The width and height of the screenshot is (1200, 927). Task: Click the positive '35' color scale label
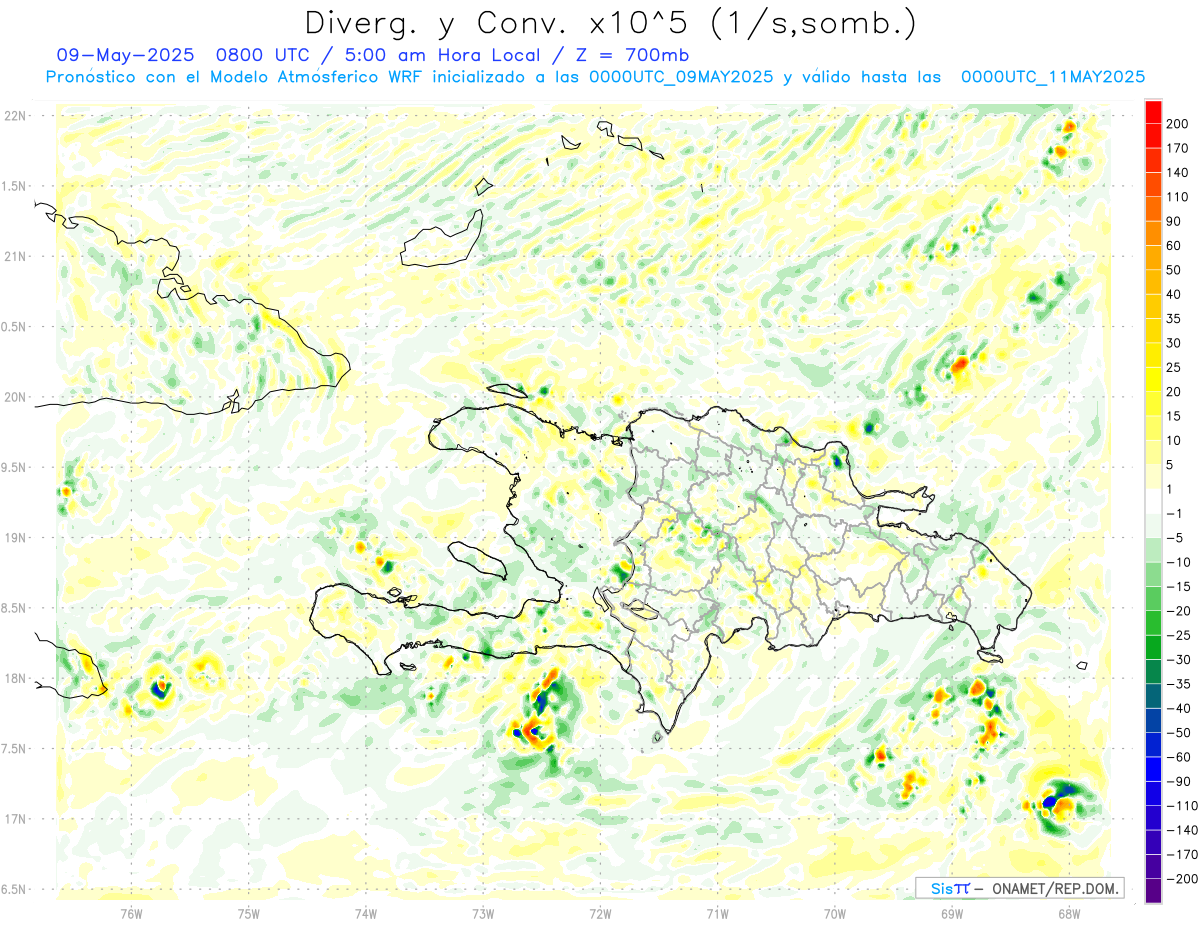click(1175, 319)
